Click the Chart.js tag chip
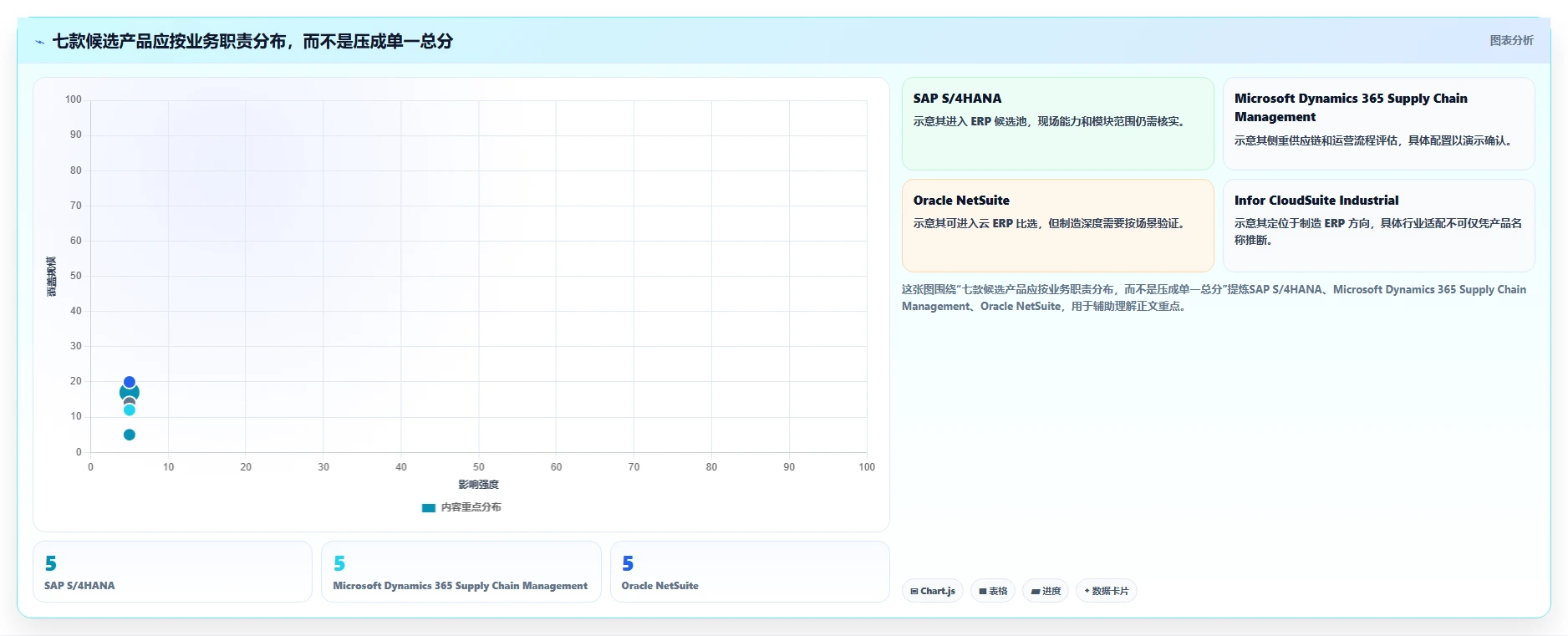 click(933, 591)
